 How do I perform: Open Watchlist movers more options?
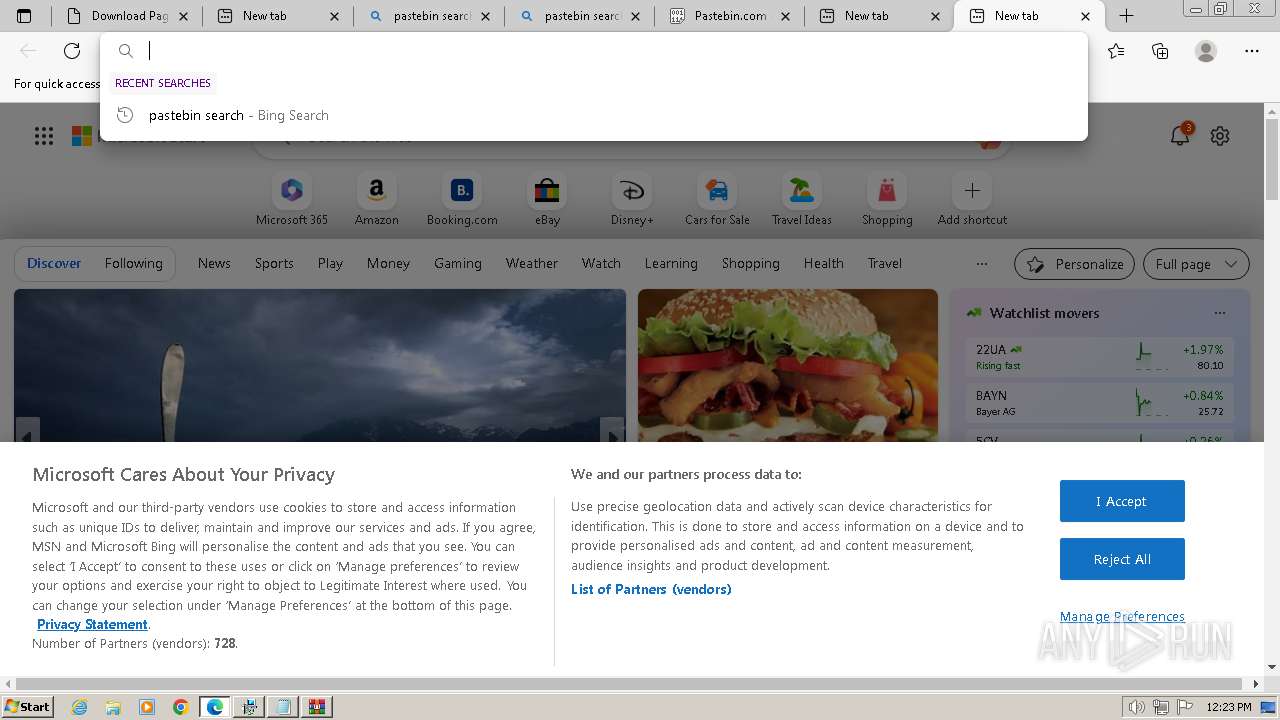[x=1219, y=313]
